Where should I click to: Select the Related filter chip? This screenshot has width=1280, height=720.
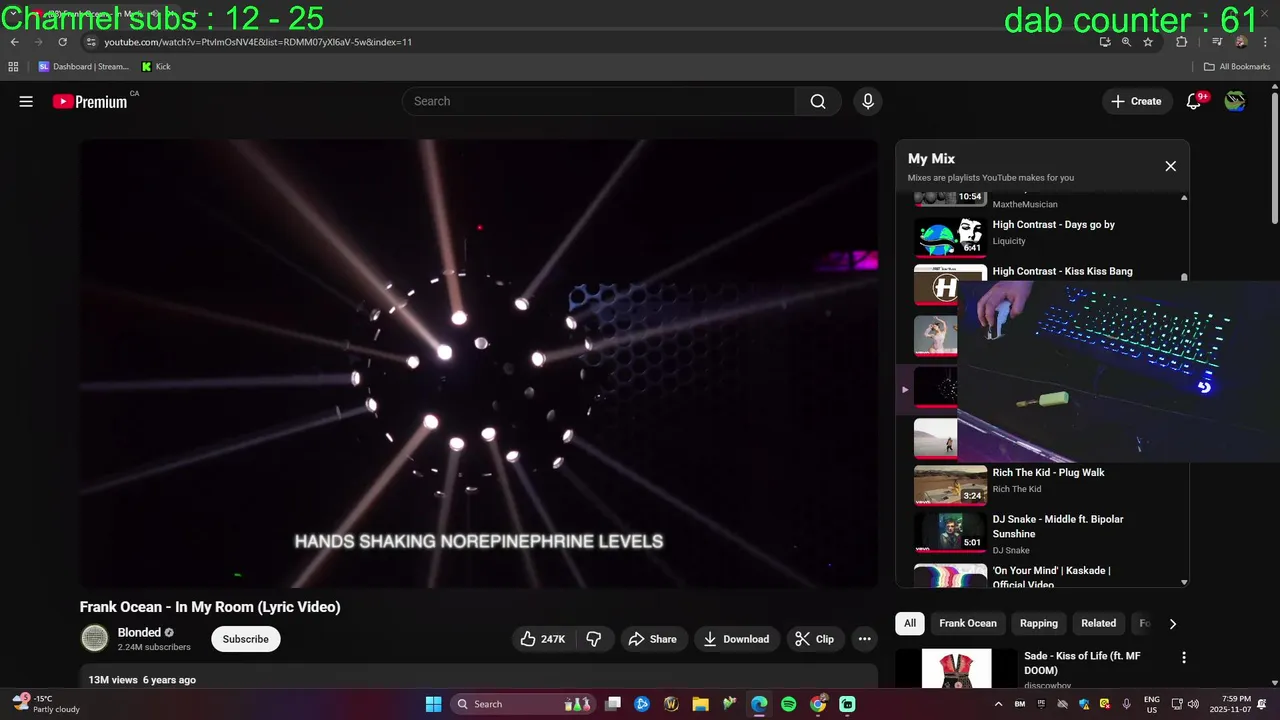(1098, 623)
